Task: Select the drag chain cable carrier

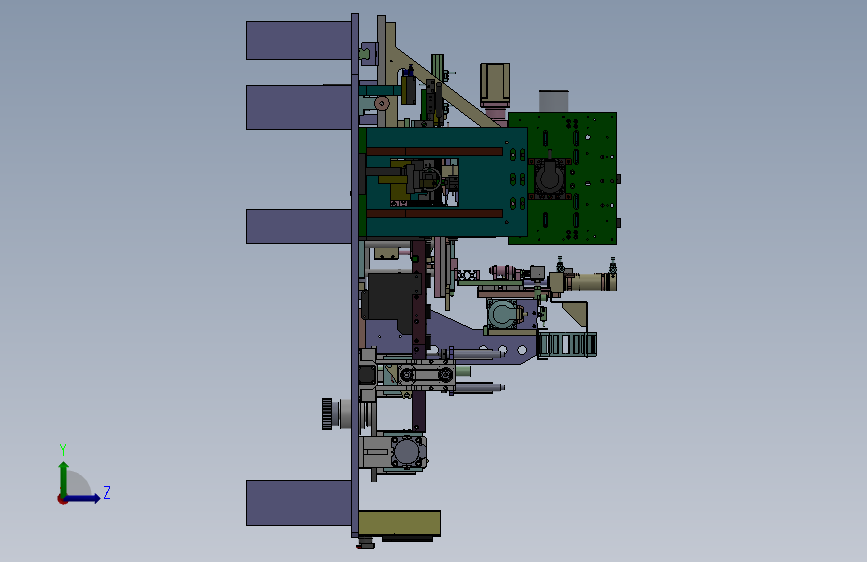Action: click(x=567, y=345)
